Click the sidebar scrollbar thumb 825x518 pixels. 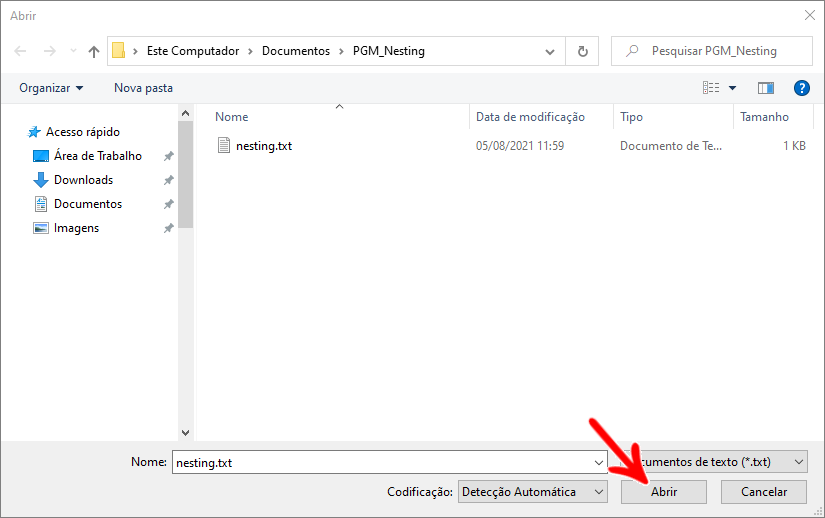tap(185, 174)
